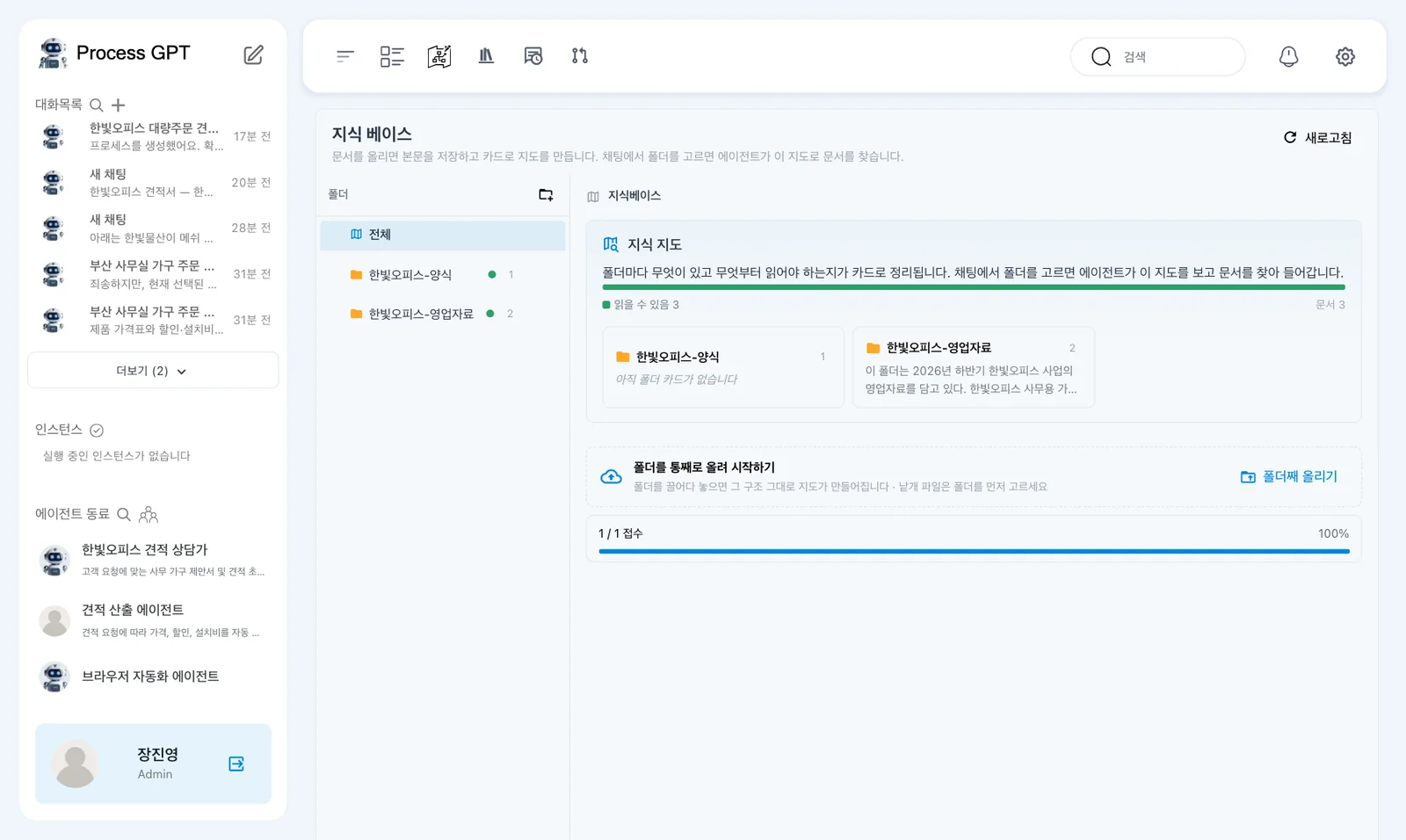The height and width of the screenshot is (840, 1406).
Task: Click the 1/1 접수 progress bar
Action: coord(974,551)
